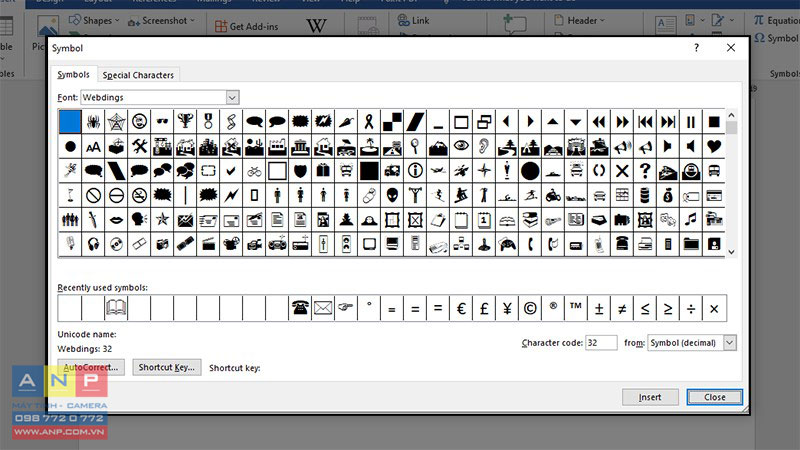Click into the Character code field
This screenshot has width=800, height=450.
[601, 343]
